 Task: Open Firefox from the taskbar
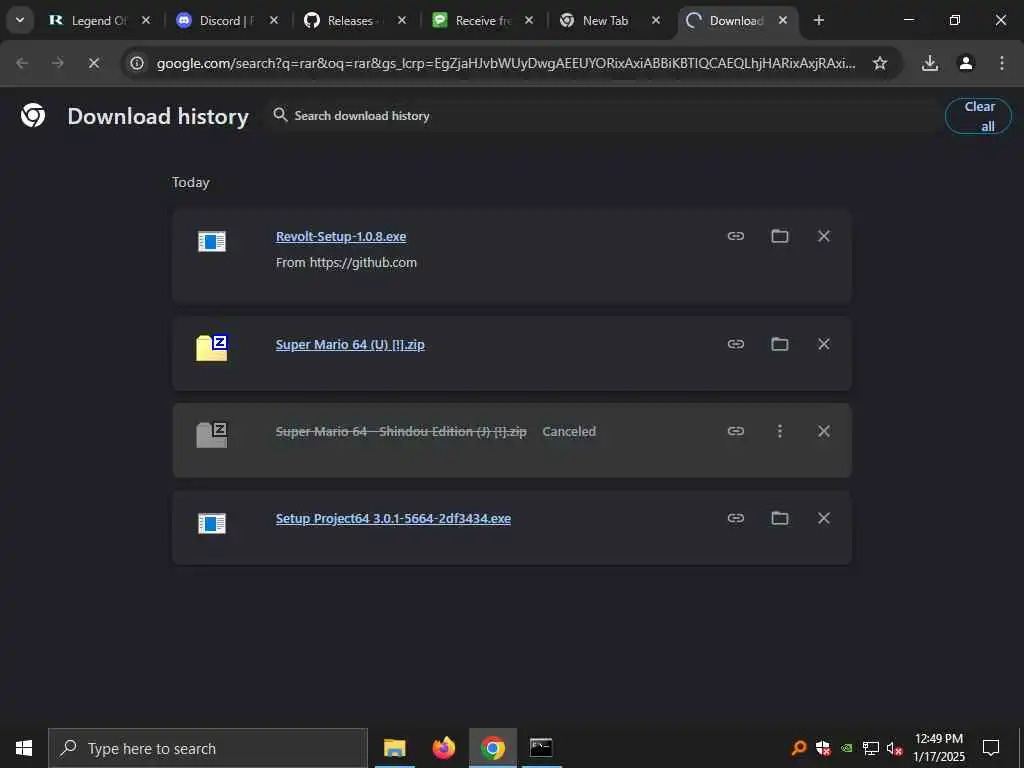[x=444, y=748]
